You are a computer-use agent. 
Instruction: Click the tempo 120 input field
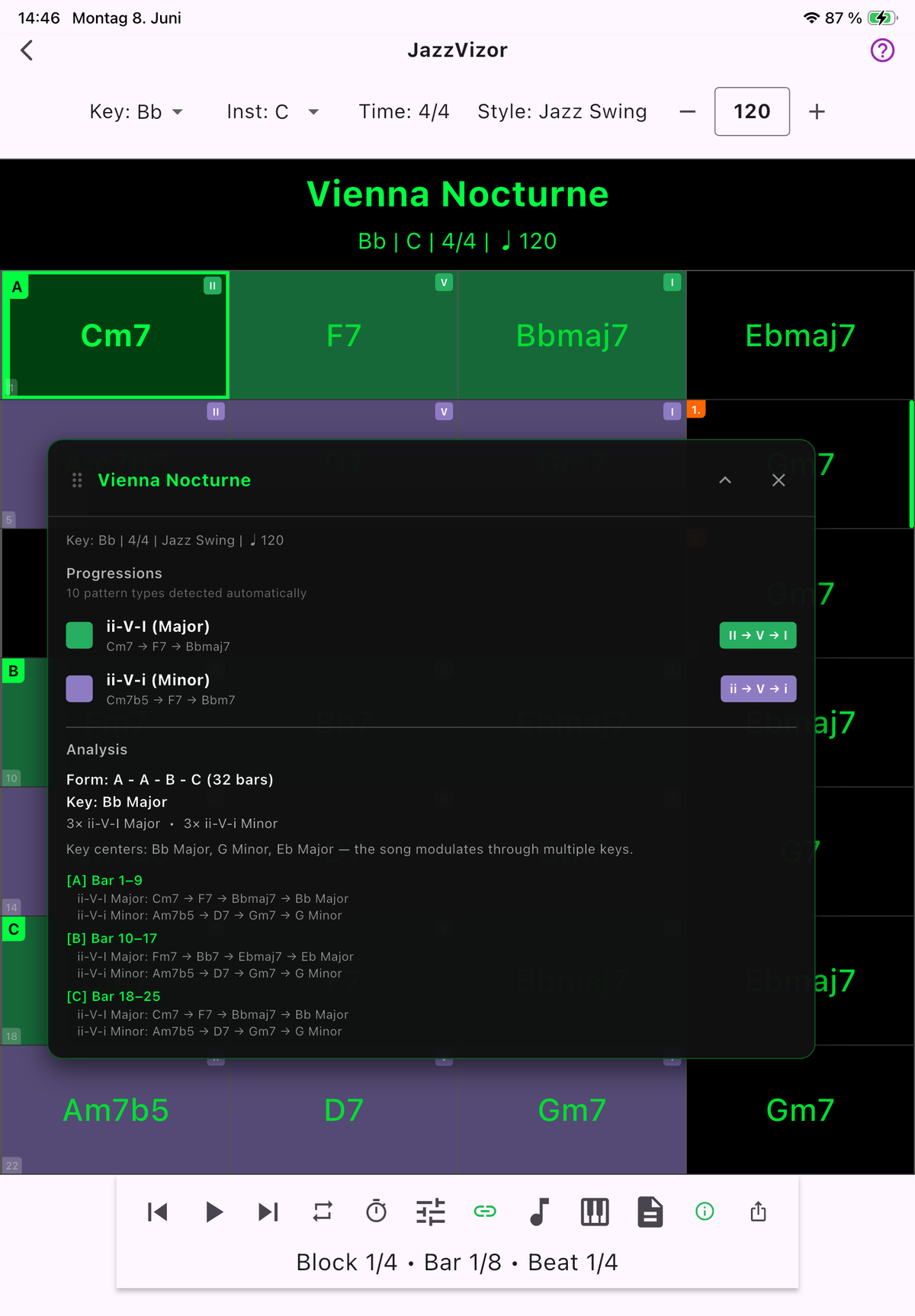(752, 112)
